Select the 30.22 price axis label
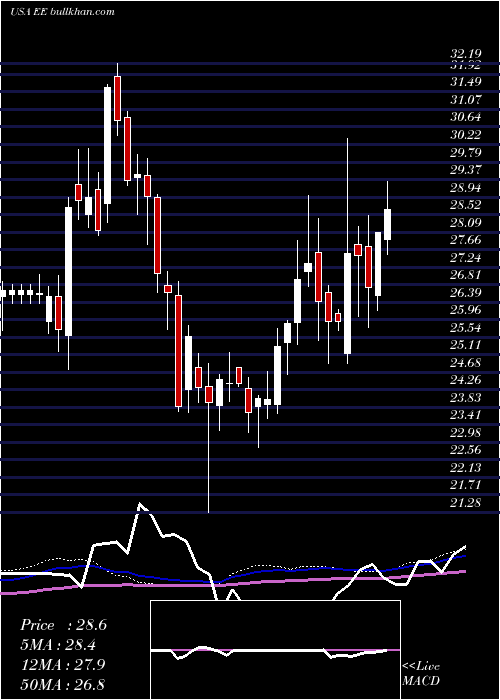This screenshot has width=500, height=700. coord(465,135)
